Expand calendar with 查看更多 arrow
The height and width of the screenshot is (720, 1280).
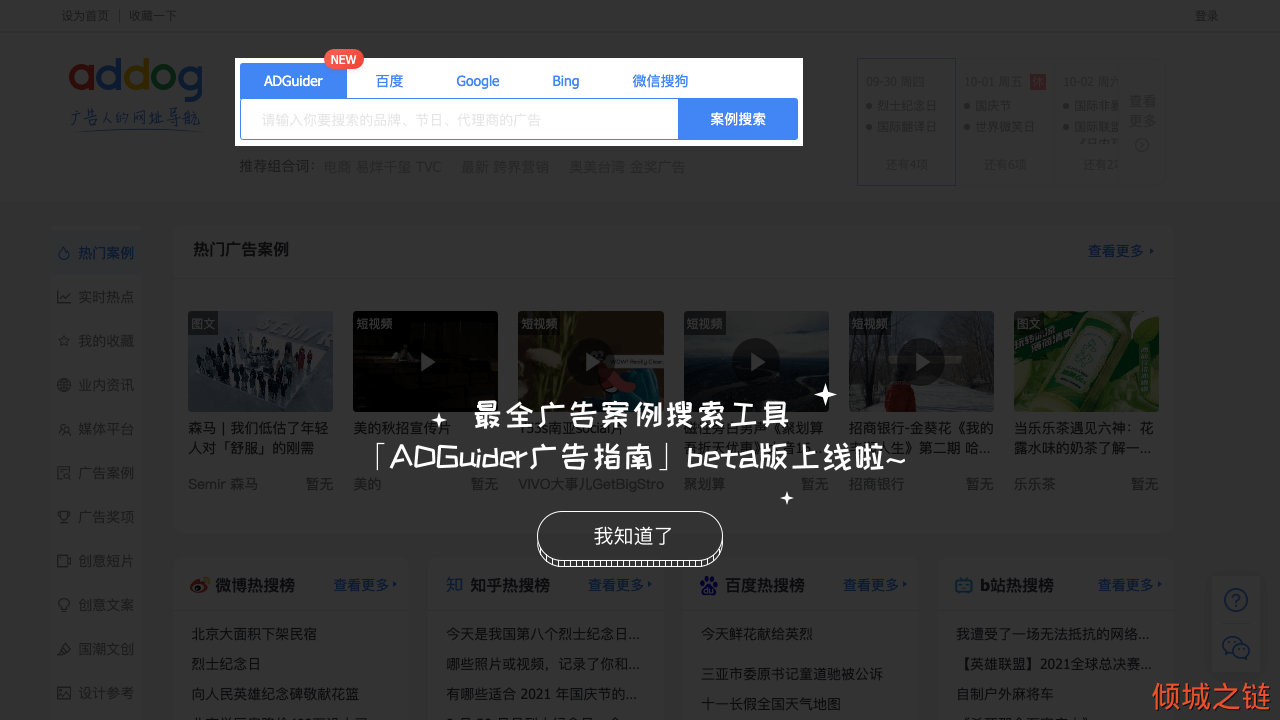[1142, 122]
